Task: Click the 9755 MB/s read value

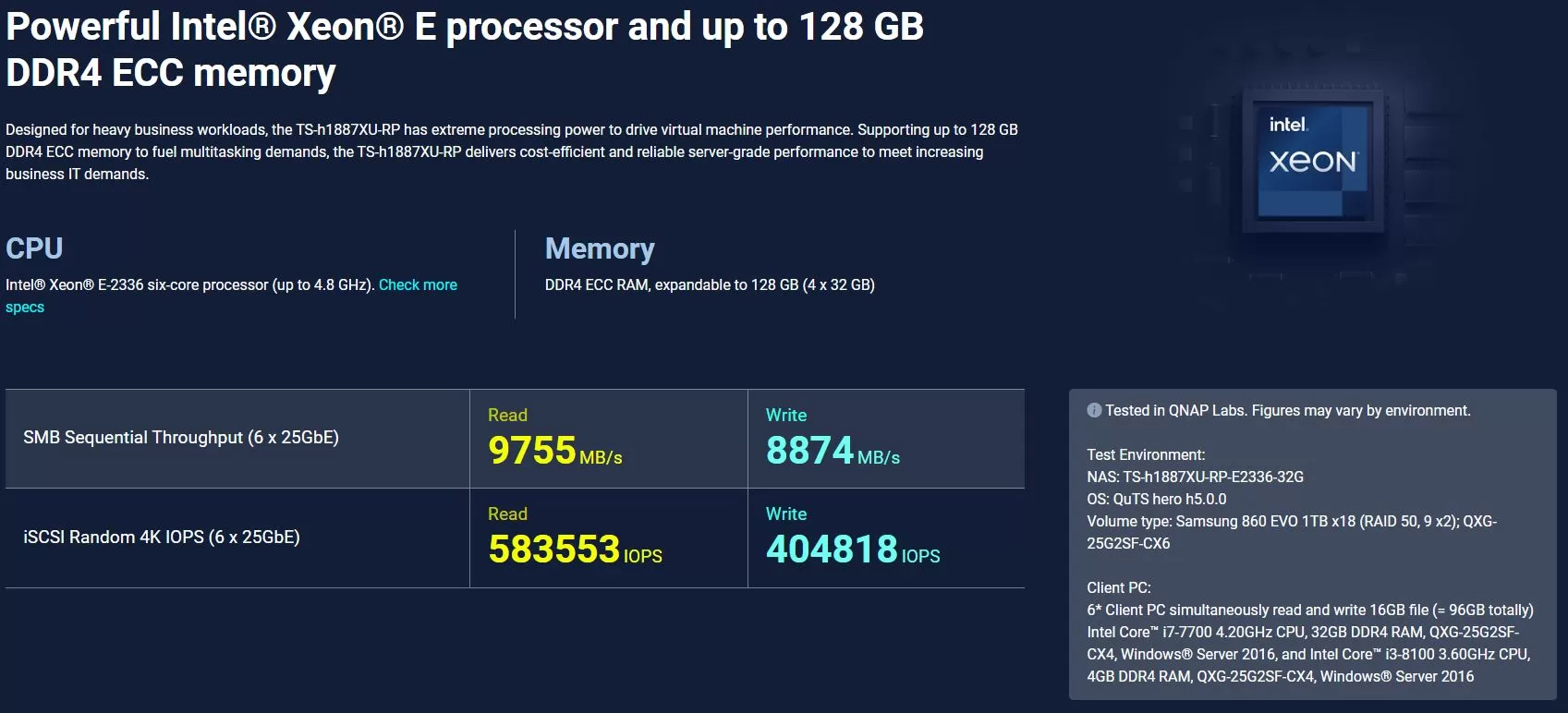Action: click(x=555, y=451)
